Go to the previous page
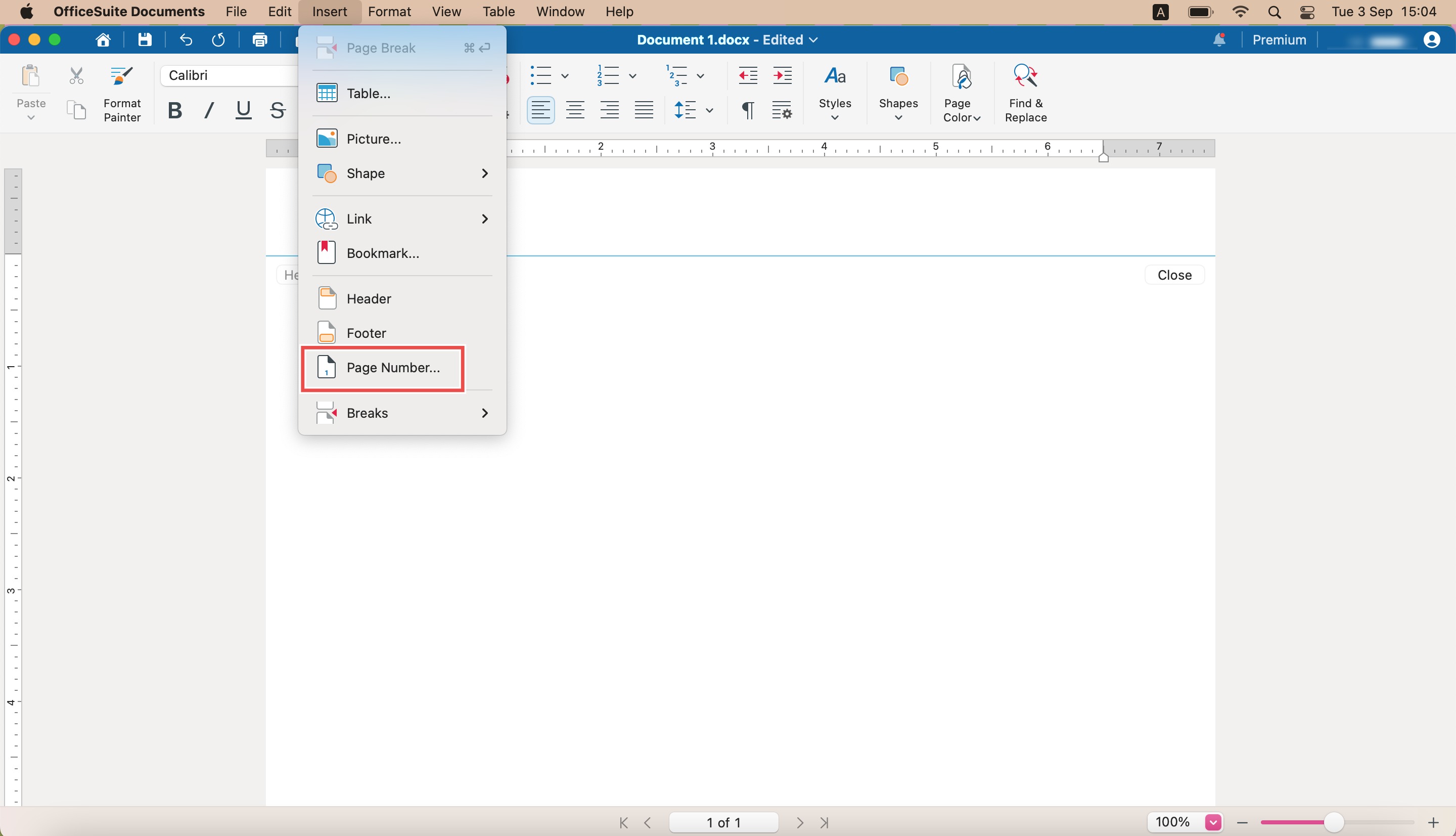Screen dimensions: 1456x836 click(648, 823)
